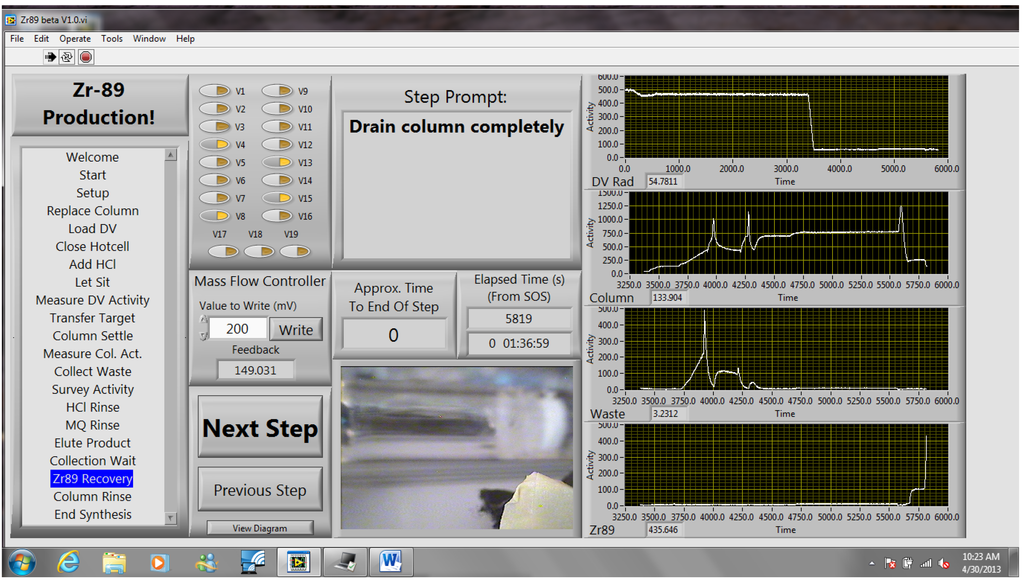This screenshot has height=584, width=1024.
Task: Open the Windows Start orb
Action: click(22, 562)
